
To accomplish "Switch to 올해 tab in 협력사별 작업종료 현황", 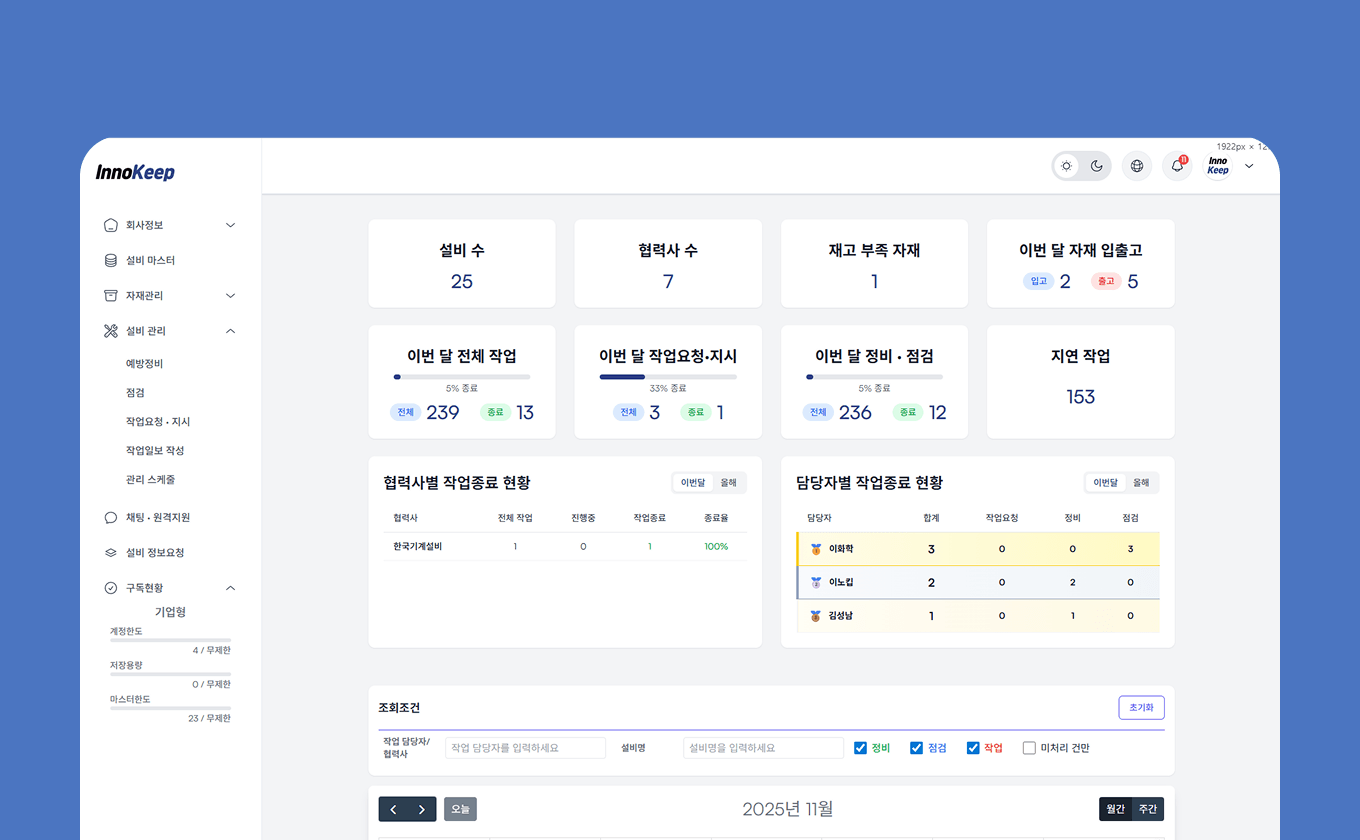I will pyautogui.click(x=728, y=482).
